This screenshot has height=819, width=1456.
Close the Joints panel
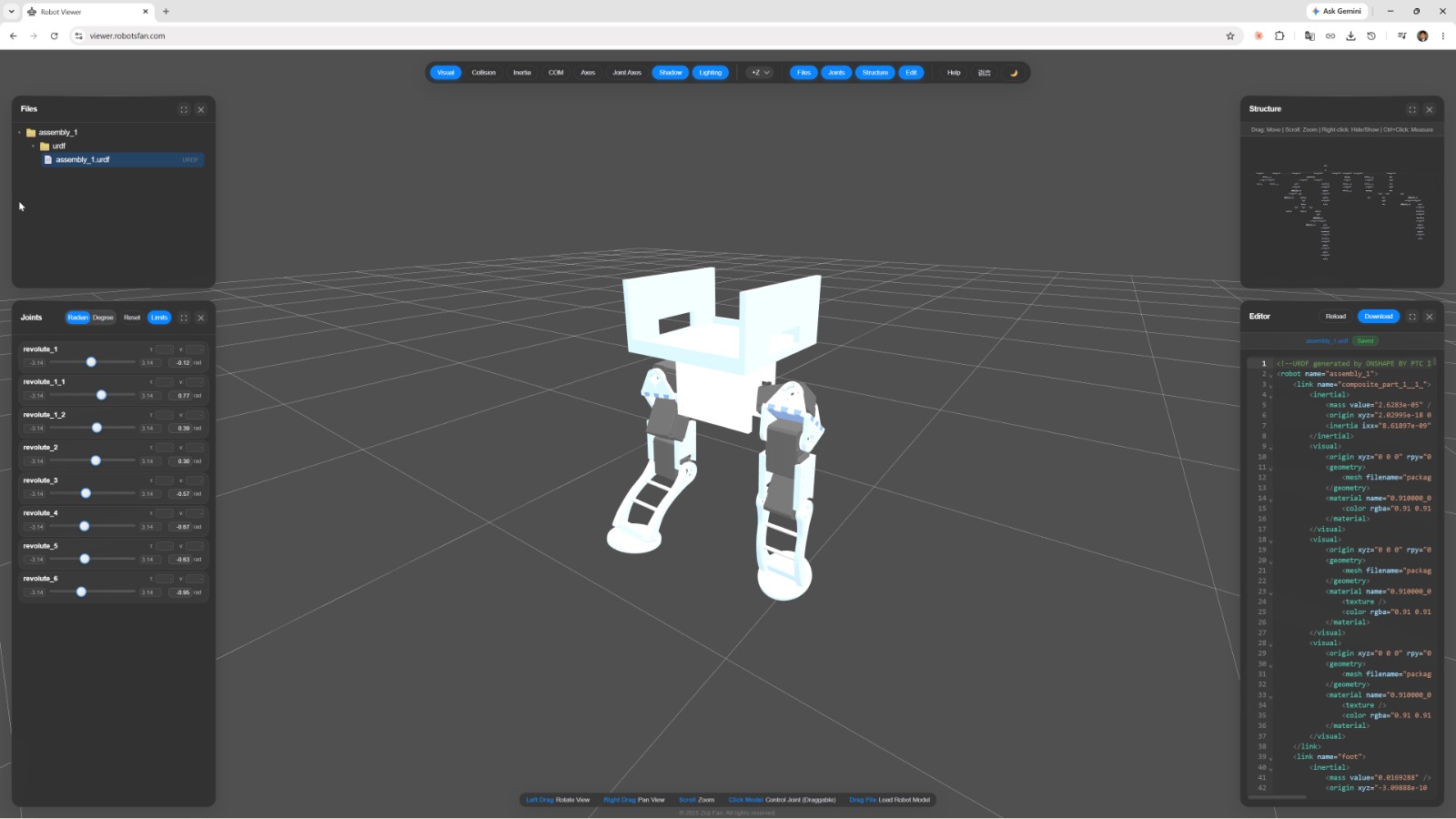(x=201, y=318)
